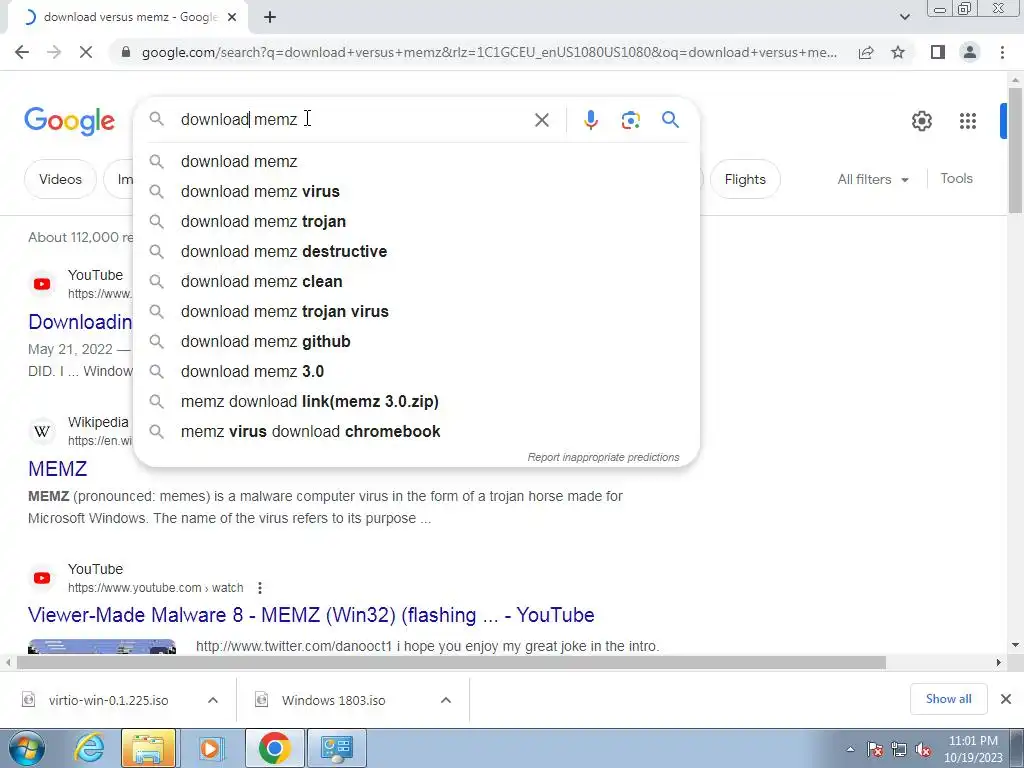Click Chrome icon in taskbar
Screen dimensions: 1024x768
coord(274,748)
